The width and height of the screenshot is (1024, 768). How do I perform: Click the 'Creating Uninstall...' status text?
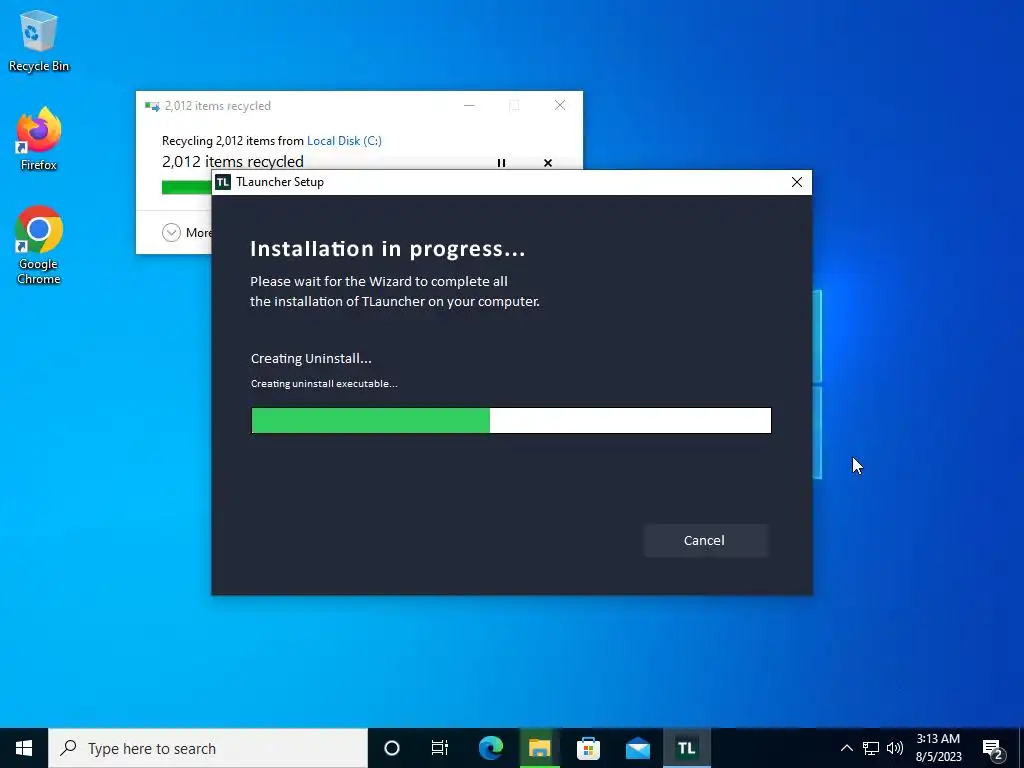pos(311,359)
